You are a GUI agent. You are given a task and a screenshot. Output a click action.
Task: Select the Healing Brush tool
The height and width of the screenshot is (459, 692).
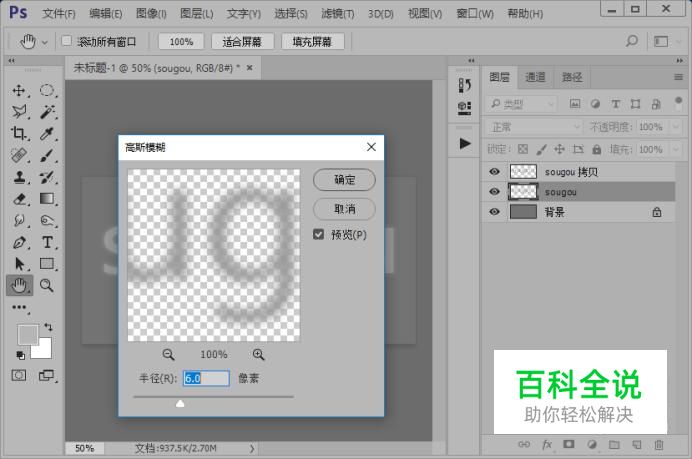tap(19, 155)
